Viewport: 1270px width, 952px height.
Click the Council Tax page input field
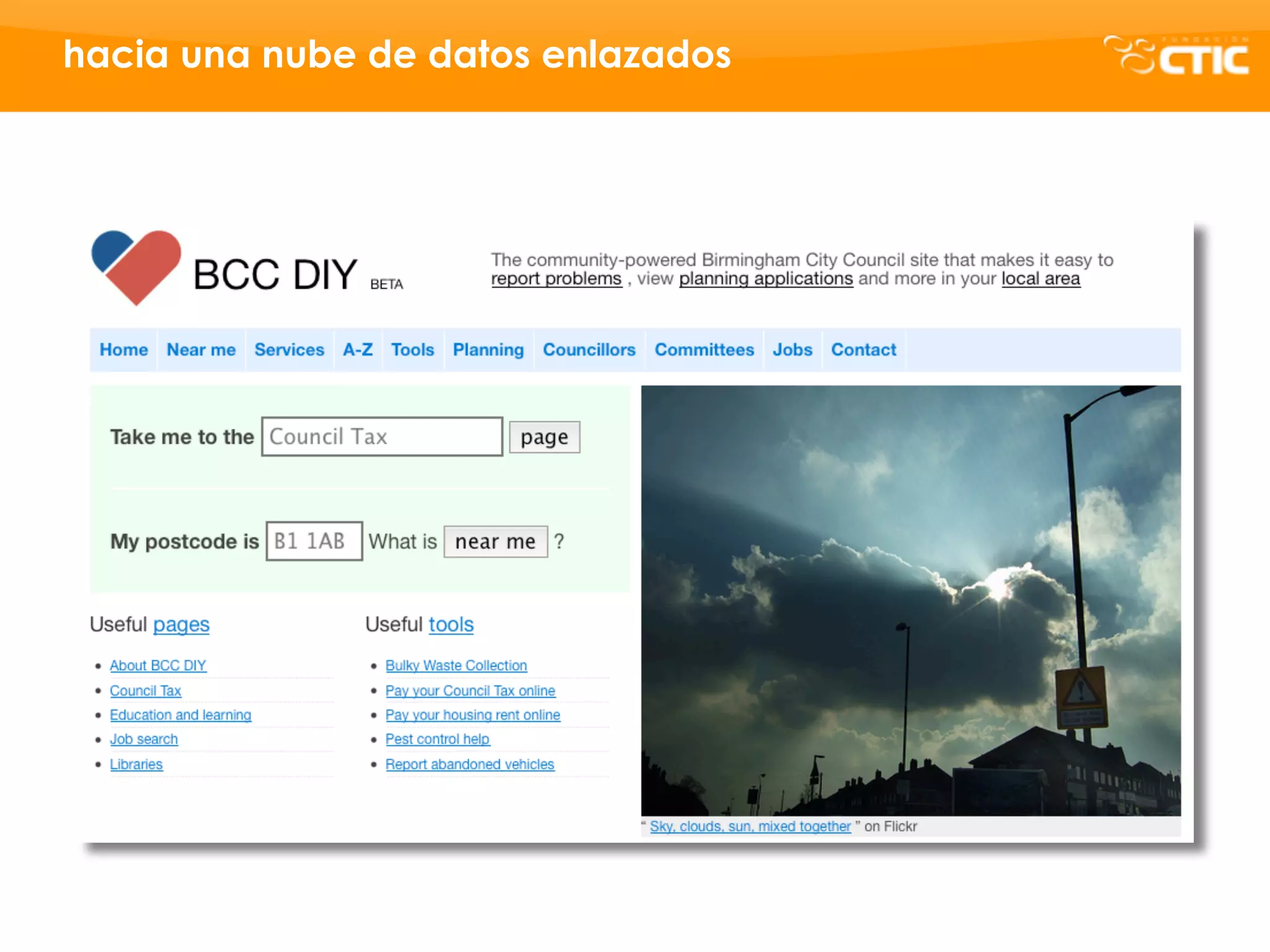click(x=382, y=437)
